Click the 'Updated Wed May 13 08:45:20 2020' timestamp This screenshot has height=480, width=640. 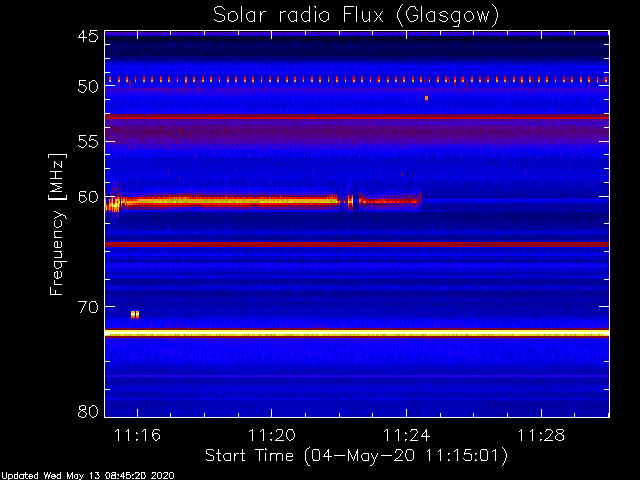point(87,476)
